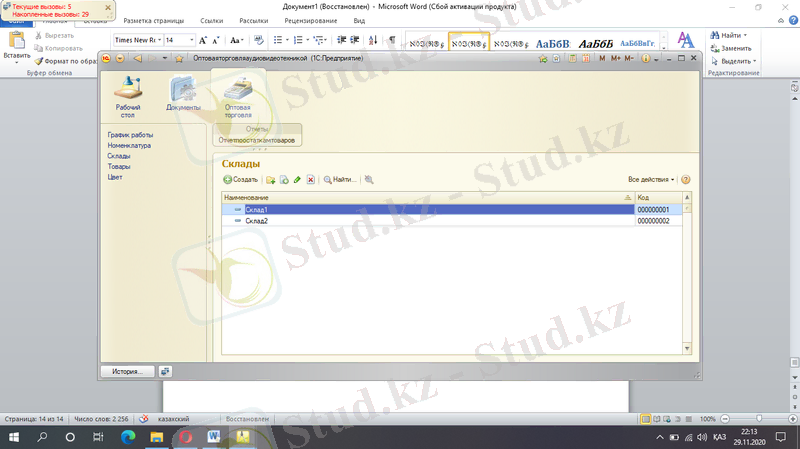Open the Отчет по остаткам товаров
The image size is (800, 449).
coord(257,140)
